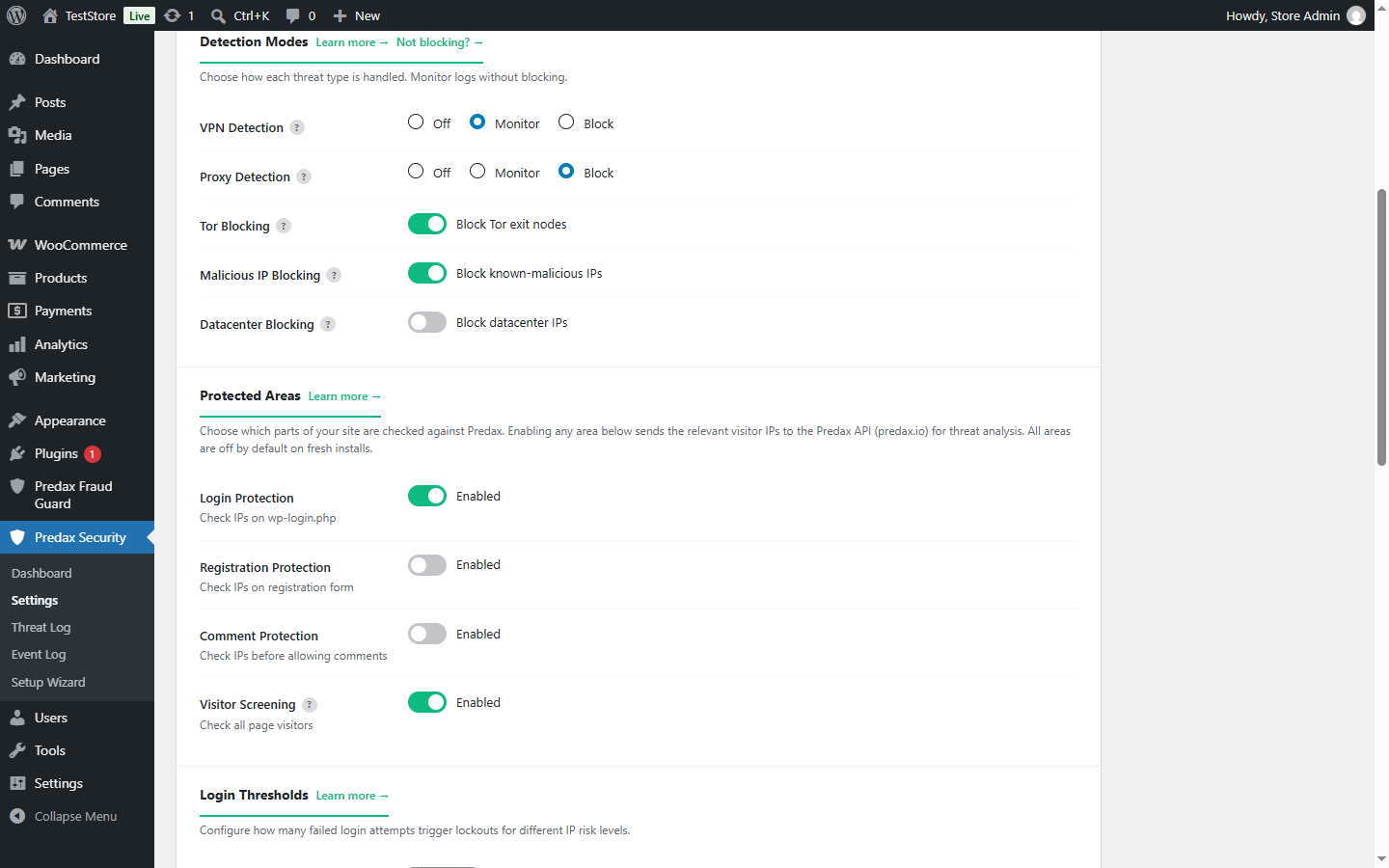Open Detection Modes Learn more link
The width and height of the screenshot is (1389, 868).
(x=352, y=42)
